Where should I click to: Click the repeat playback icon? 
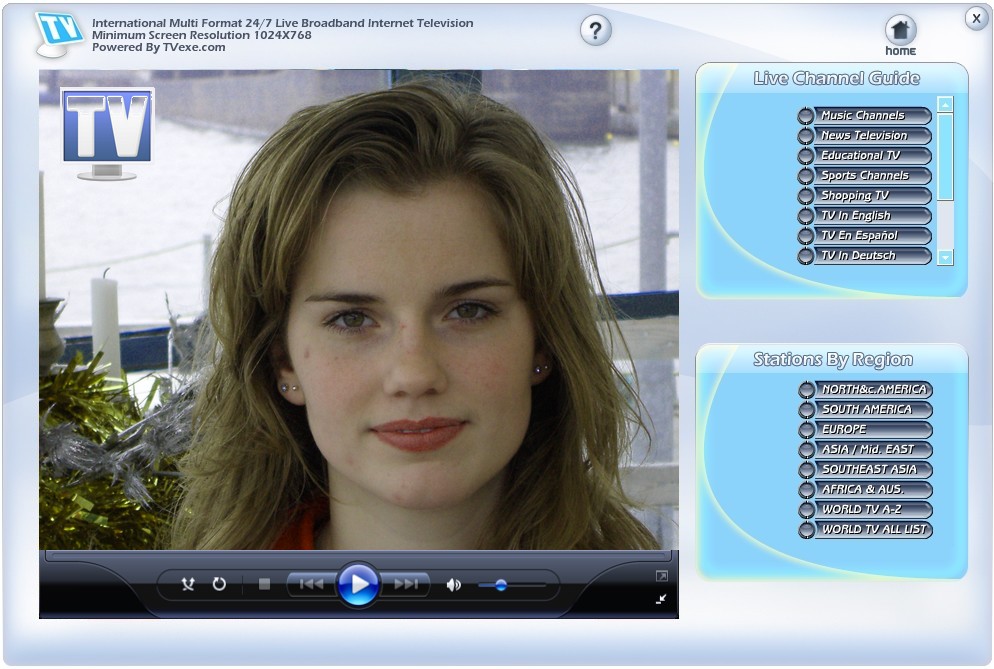(219, 585)
